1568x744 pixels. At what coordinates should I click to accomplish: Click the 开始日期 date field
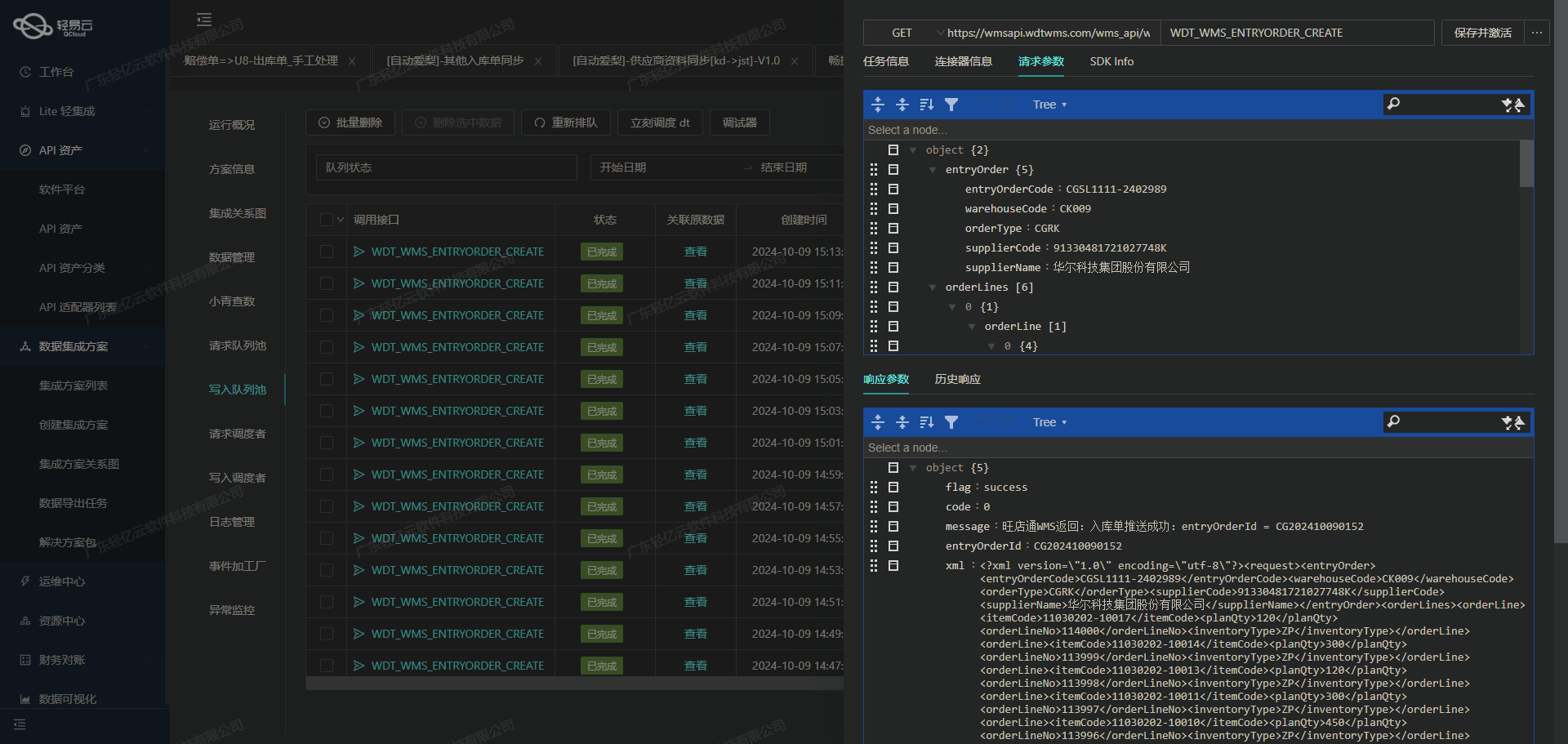pos(661,167)
